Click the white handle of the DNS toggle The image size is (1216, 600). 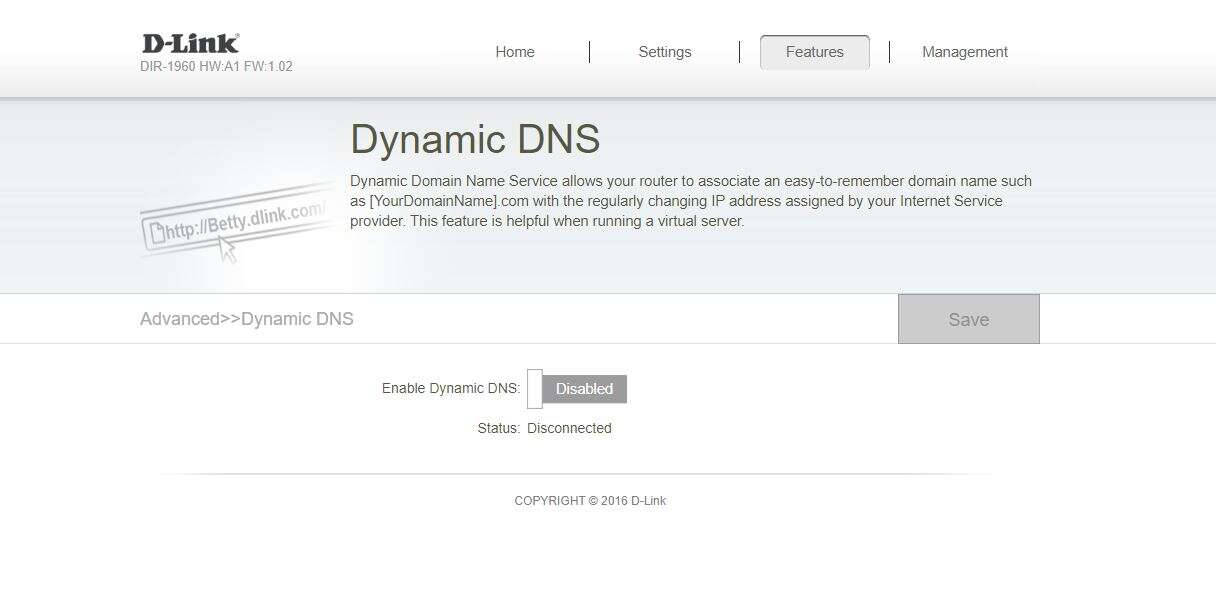pyautogui.click(x=535, y=389)
